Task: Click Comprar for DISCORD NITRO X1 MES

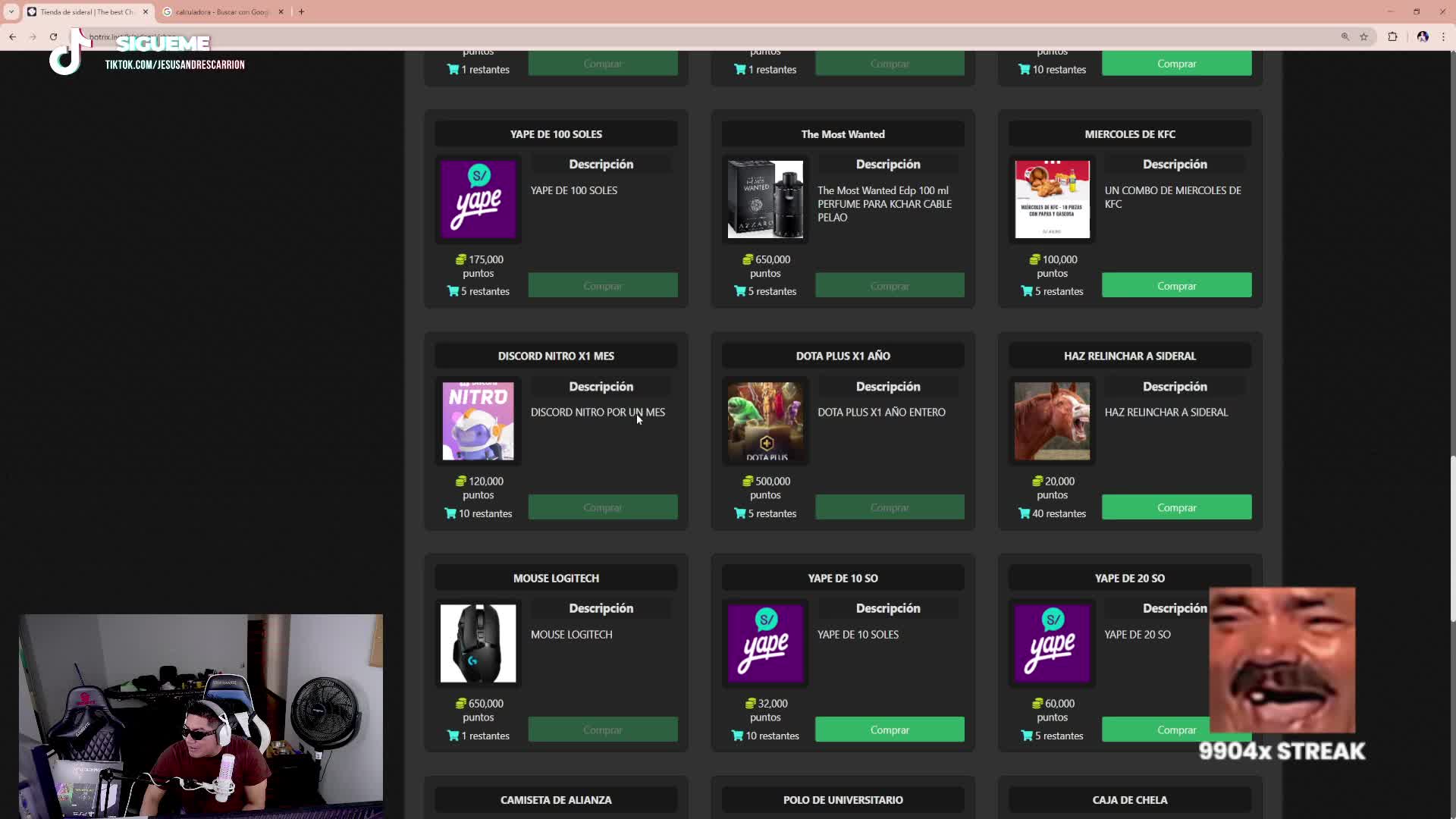Action: click(603, 507)
